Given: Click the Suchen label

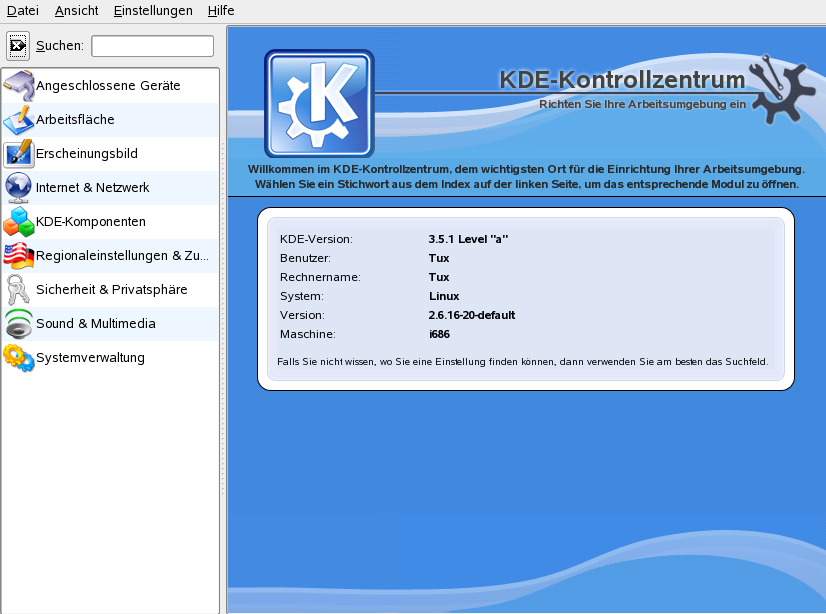Looking at the screenshot, I should point(60,46).
